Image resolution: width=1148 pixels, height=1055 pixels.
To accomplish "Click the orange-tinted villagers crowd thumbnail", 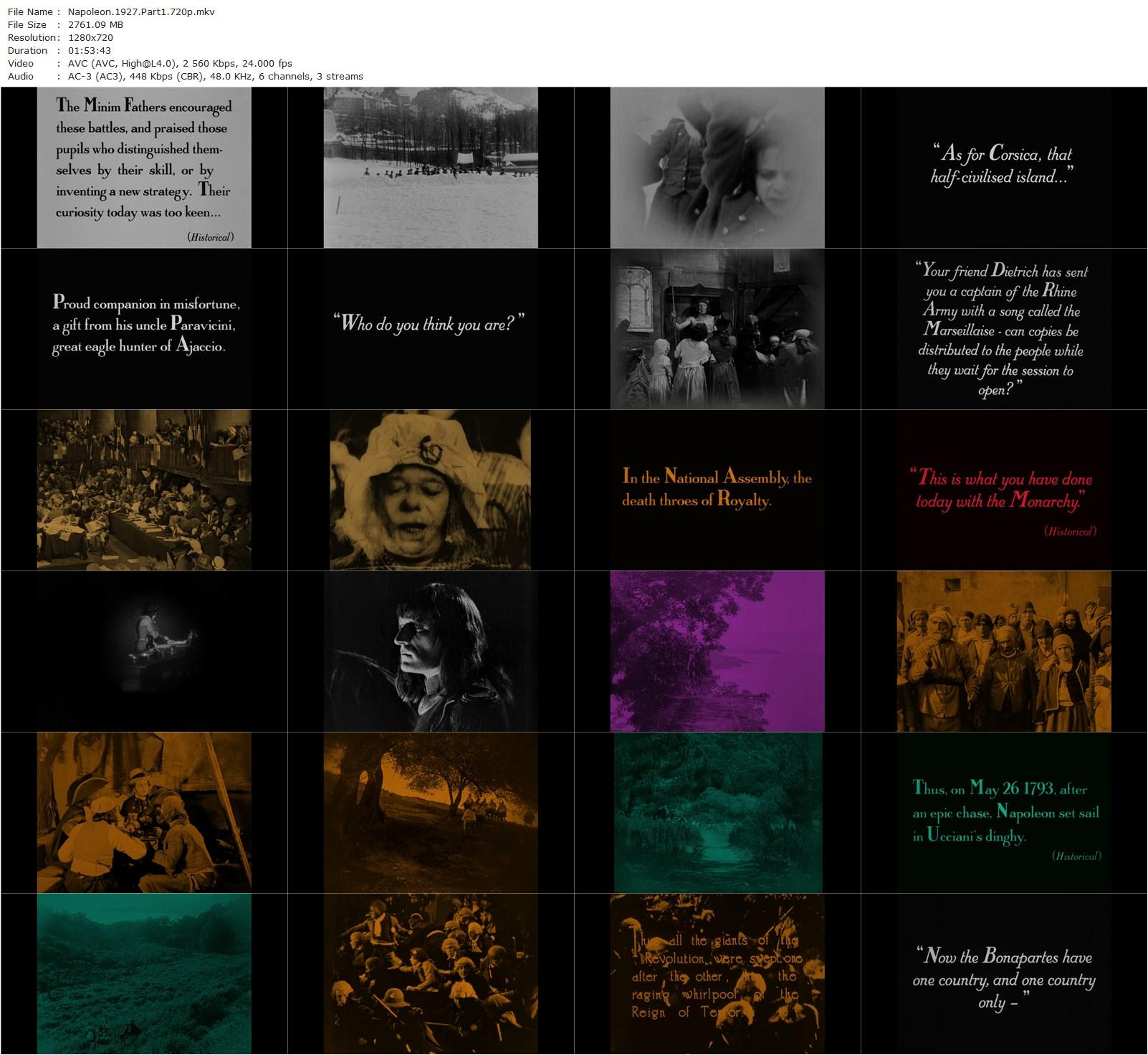I will [x=1004, y=651].
